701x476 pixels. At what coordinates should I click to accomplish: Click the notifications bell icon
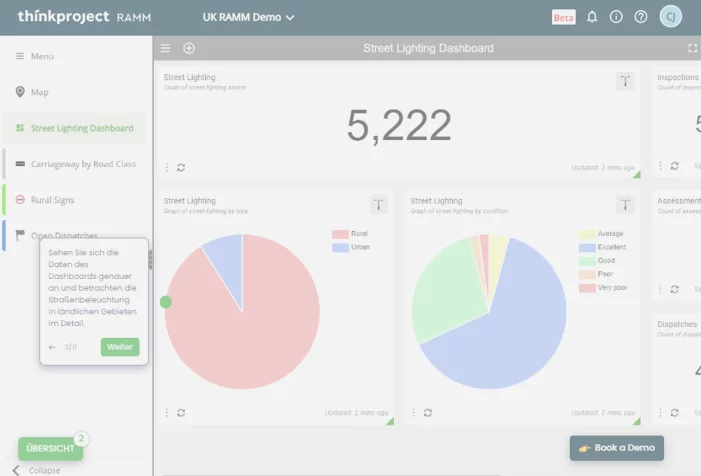[592, 17]
